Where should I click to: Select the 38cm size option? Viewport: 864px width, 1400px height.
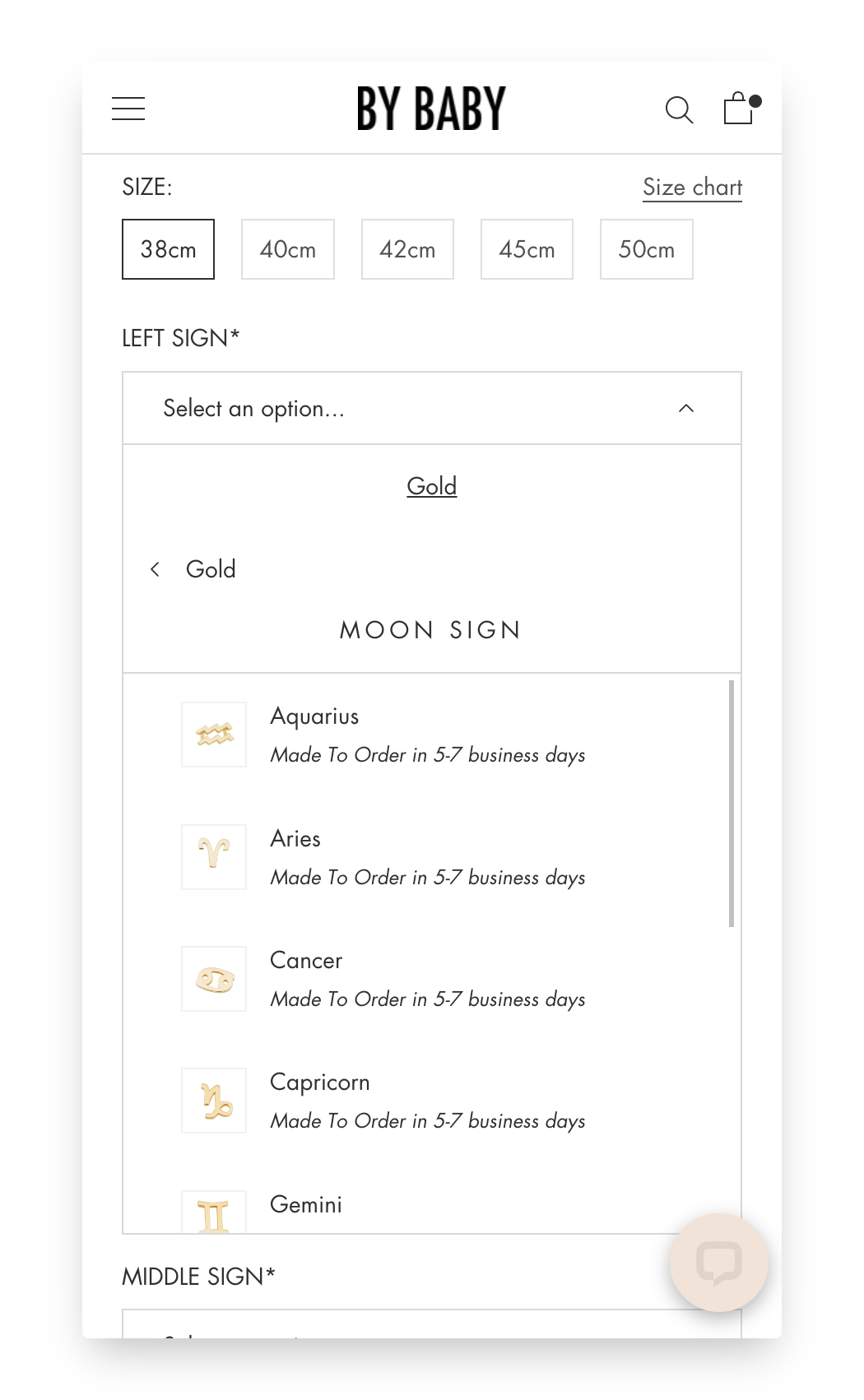168,249
